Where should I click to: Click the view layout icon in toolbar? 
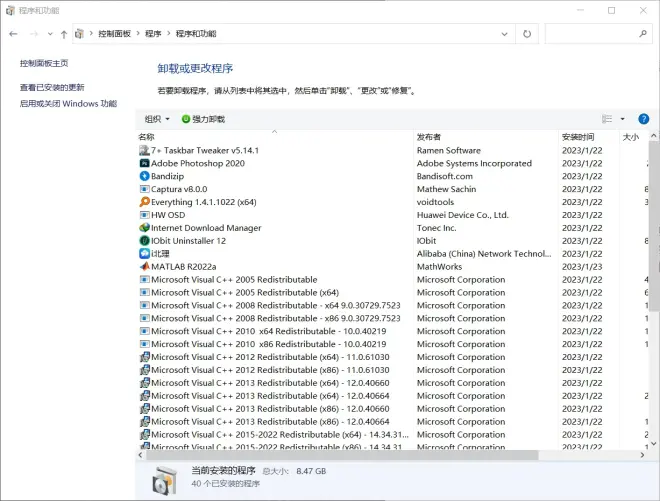607,119
